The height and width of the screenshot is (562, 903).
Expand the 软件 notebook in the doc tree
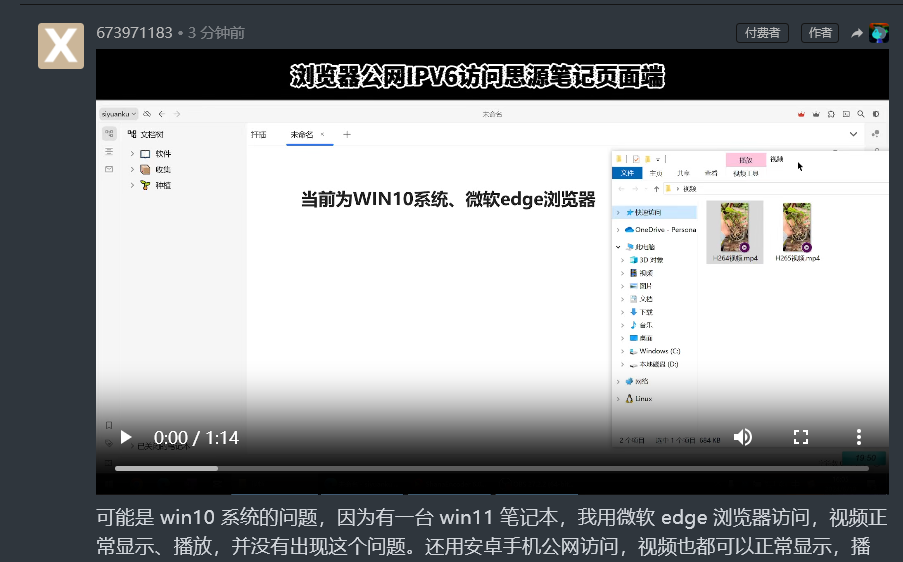(x=132, y=154)
